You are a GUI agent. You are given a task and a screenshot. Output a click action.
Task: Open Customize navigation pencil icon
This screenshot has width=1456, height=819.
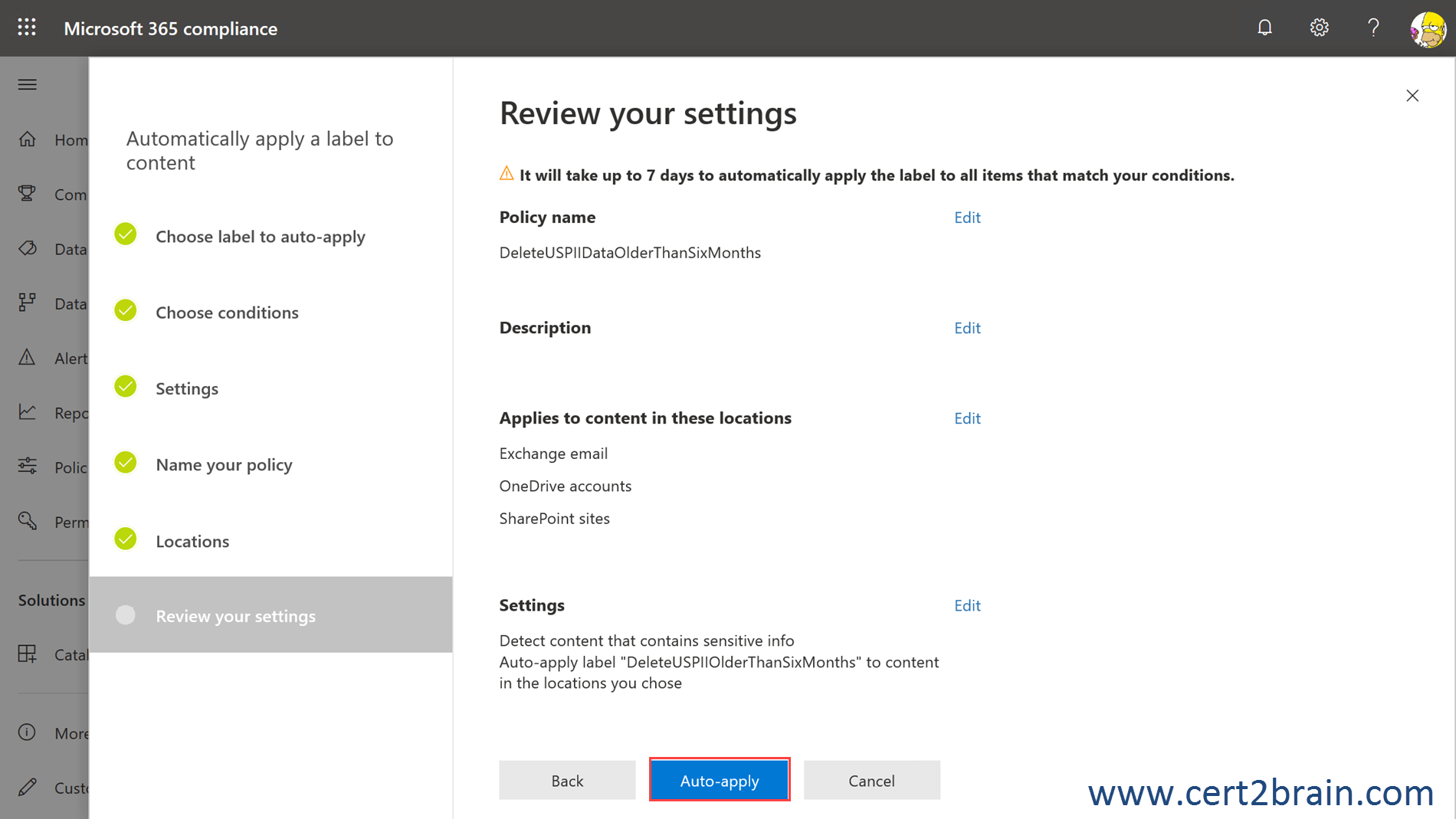pos(28,787)
